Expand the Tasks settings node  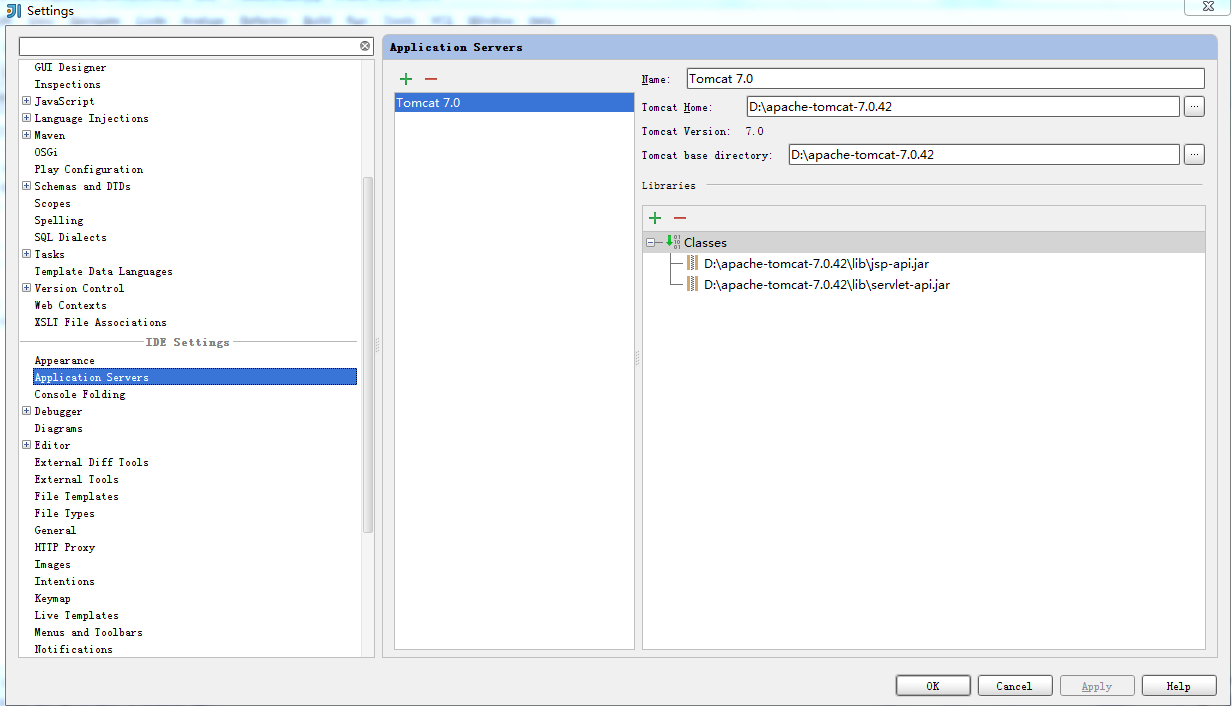(x=26, y=254)
